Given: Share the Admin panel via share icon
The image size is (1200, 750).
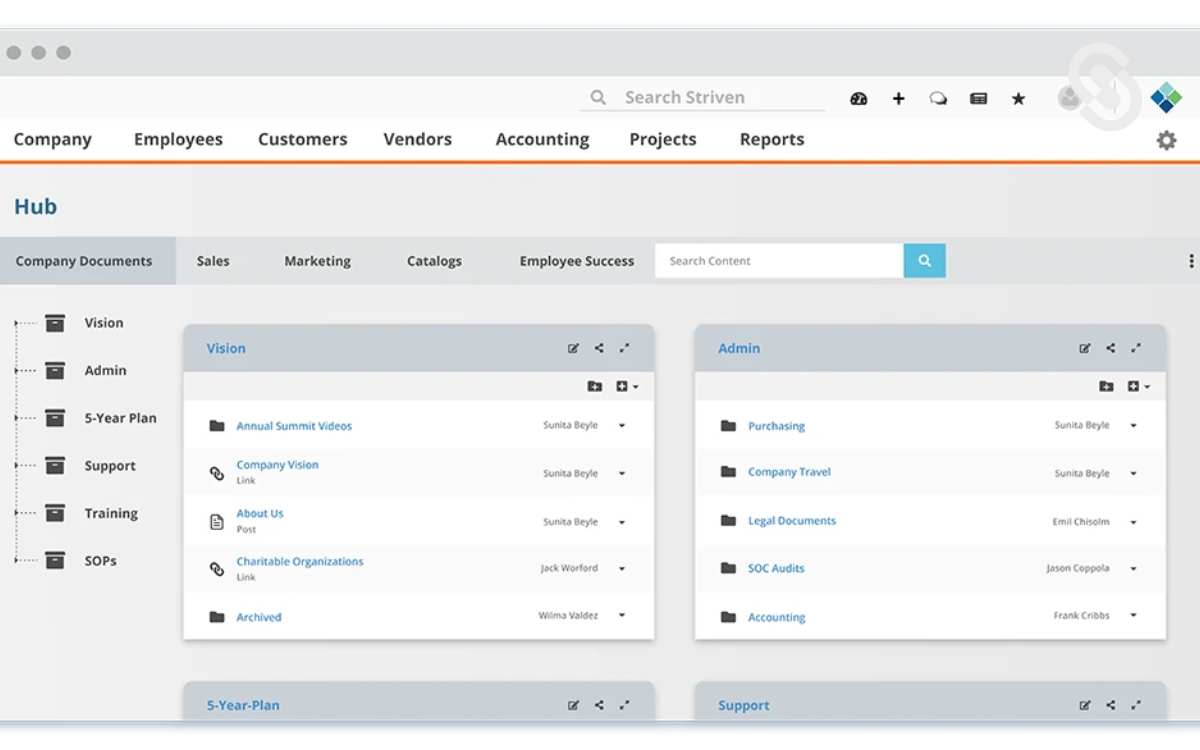Looking at the screenshot, I should 1110,349.
